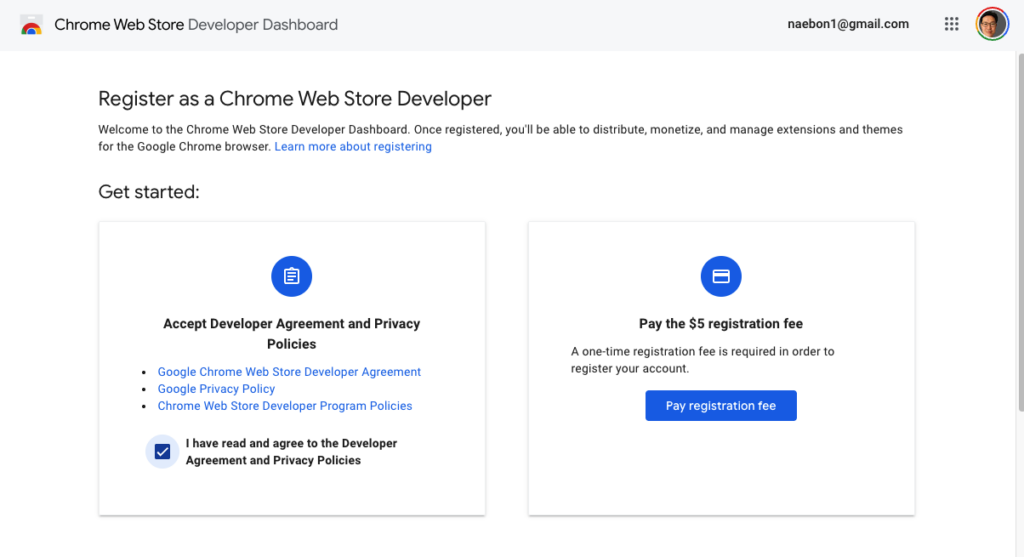
Task: Uncheck the Developer Agreement checkbox
Action: click(x=163, y=452)
